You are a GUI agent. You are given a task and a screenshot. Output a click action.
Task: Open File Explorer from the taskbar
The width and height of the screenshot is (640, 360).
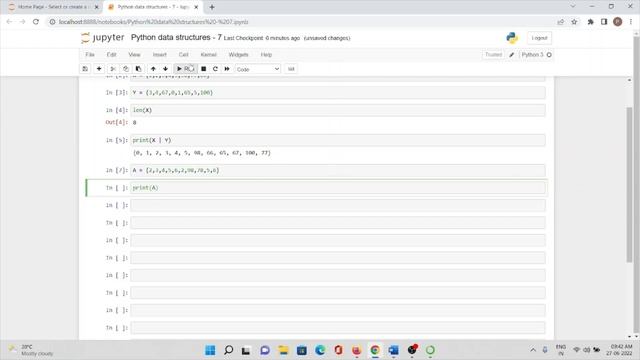(283, 350)
